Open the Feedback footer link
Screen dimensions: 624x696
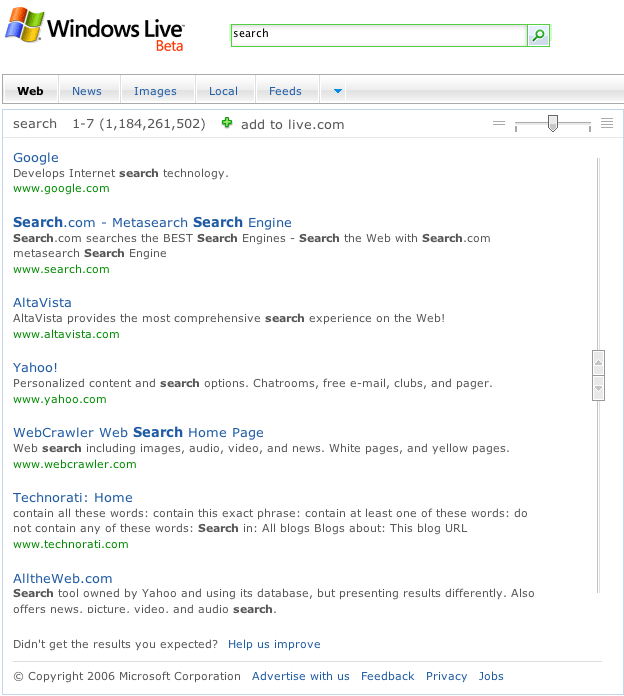[x=387, y=676]
